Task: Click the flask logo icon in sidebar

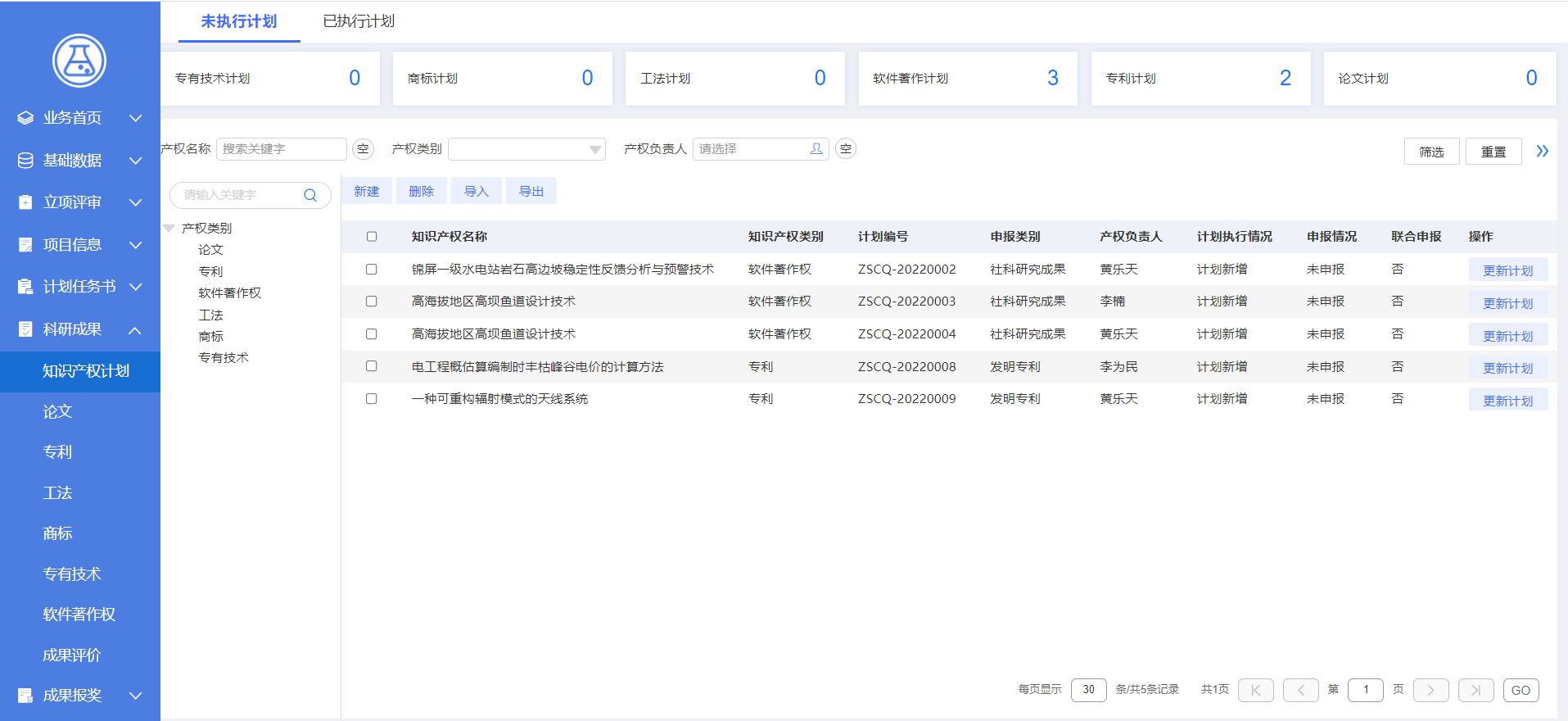Action: (79, 61)
